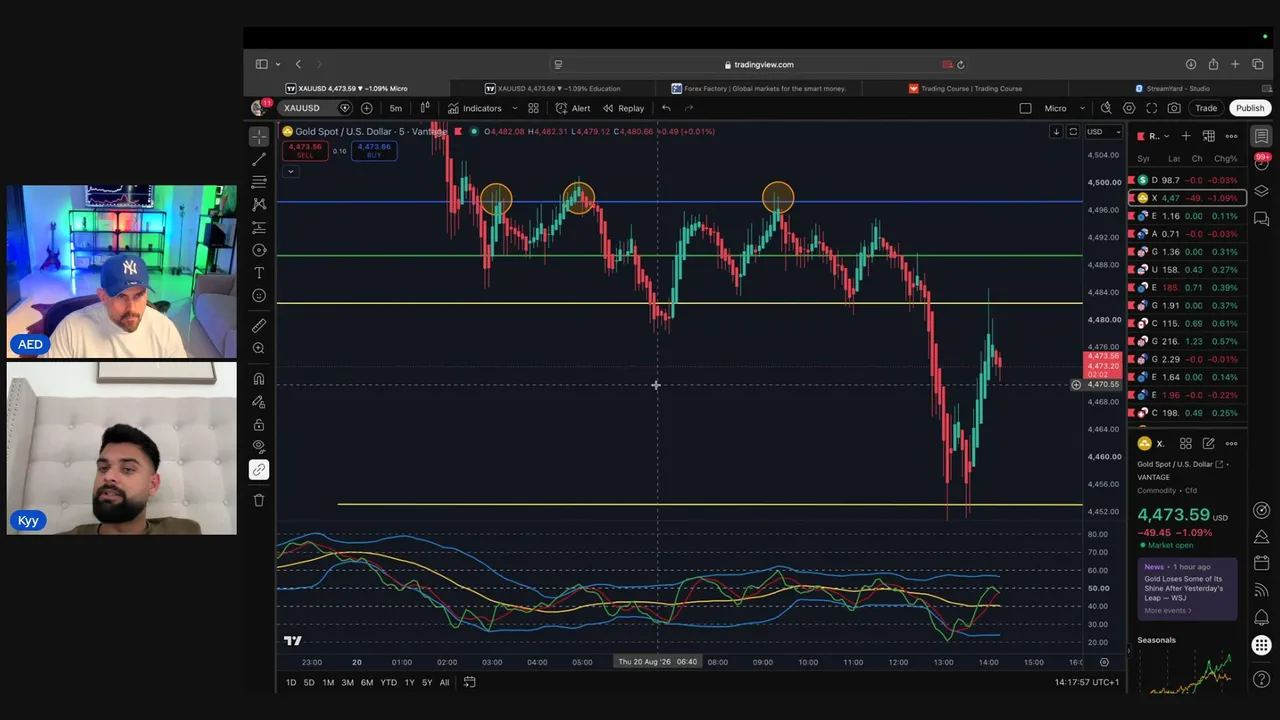Open the USD currency dropdown
The width and height of the screenshot is (1280, 720).
coord(1104,132)
